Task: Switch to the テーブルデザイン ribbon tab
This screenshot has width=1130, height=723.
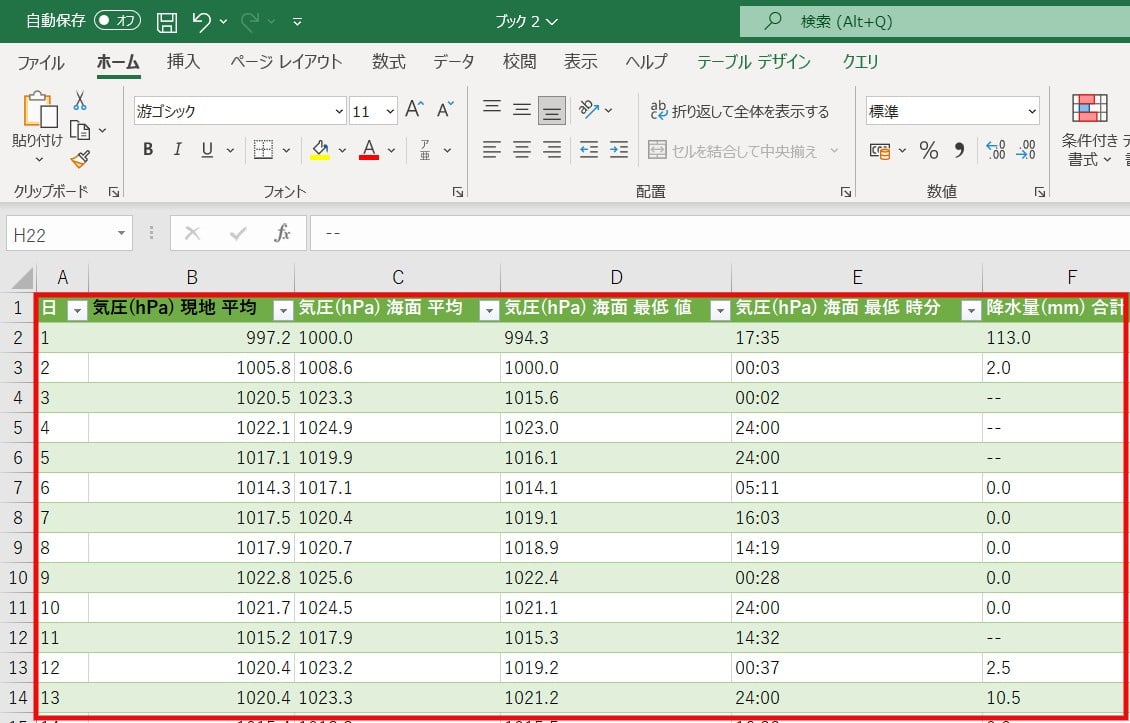Action: pos(753,61)
